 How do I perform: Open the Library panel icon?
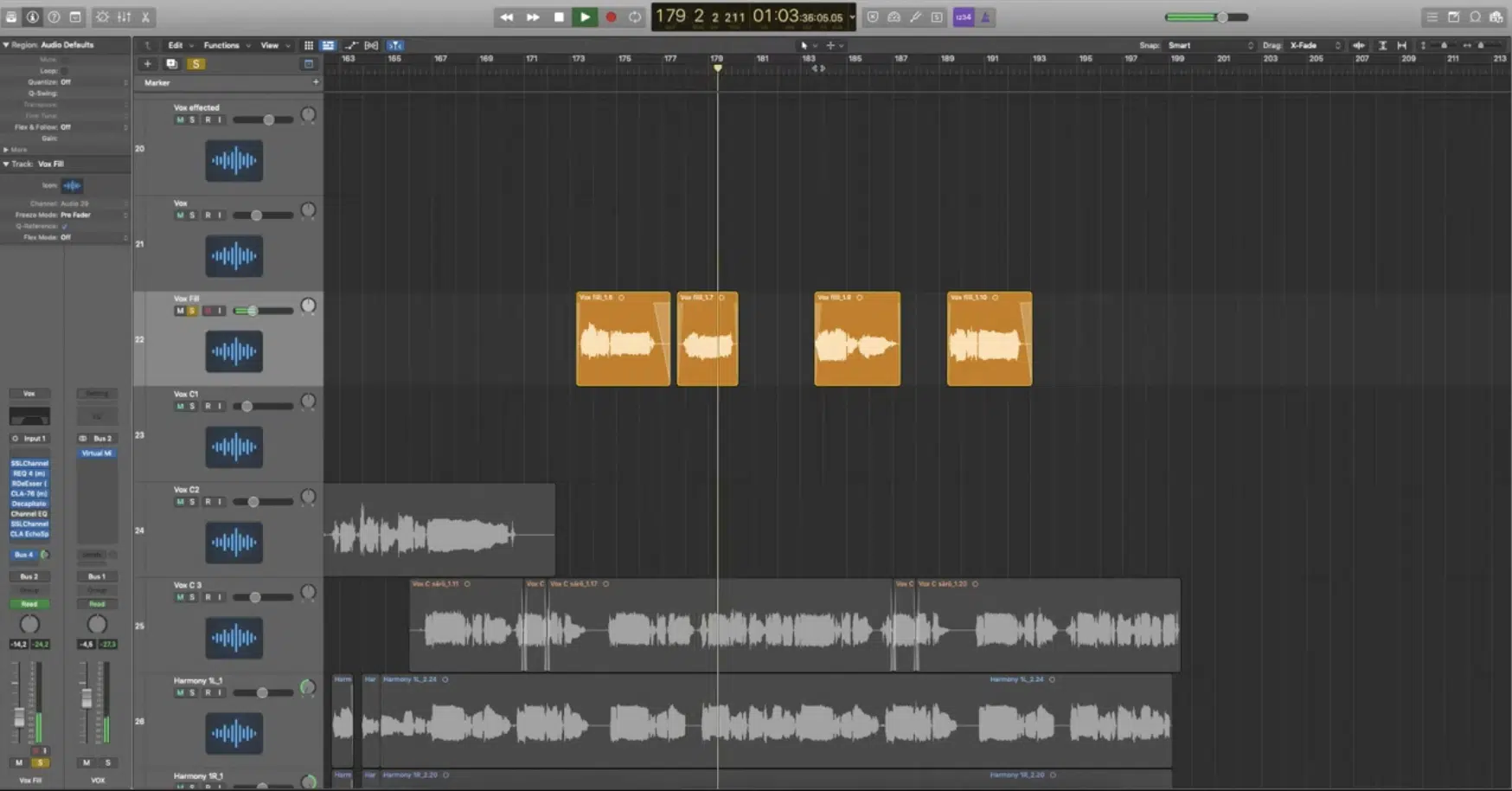click(11, 16)
